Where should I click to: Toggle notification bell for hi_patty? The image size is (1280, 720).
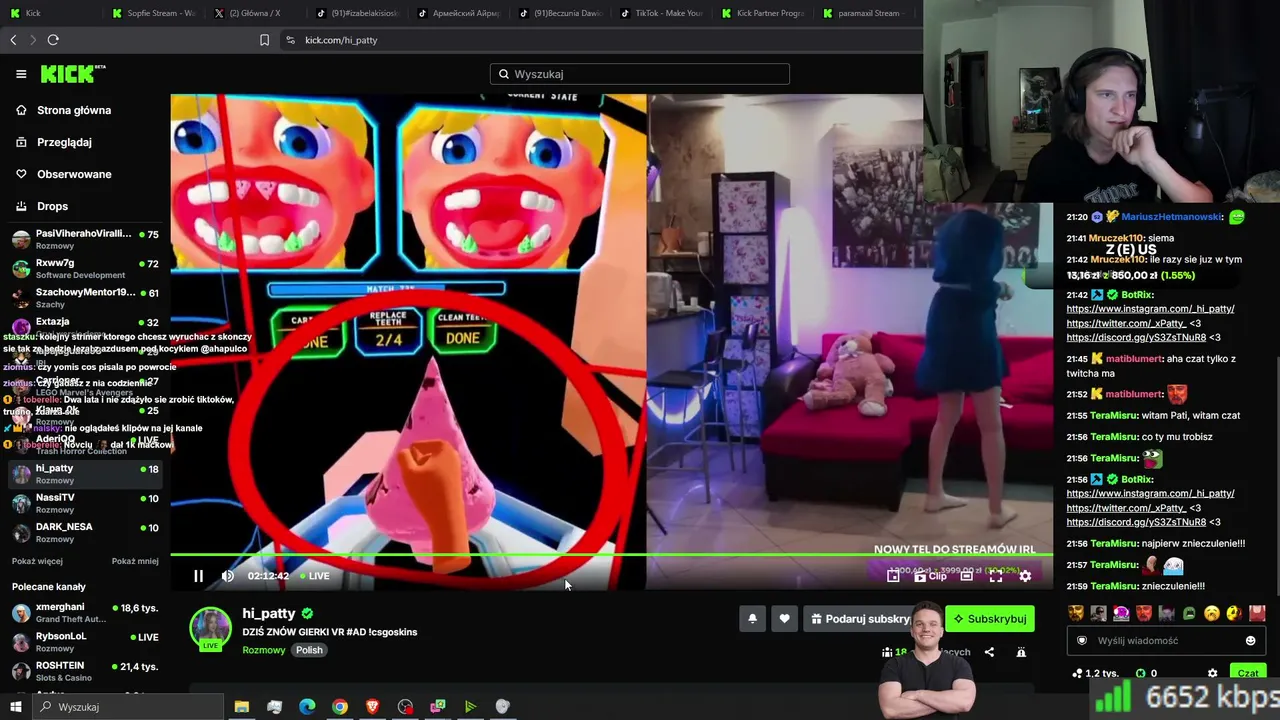(753, 619)
